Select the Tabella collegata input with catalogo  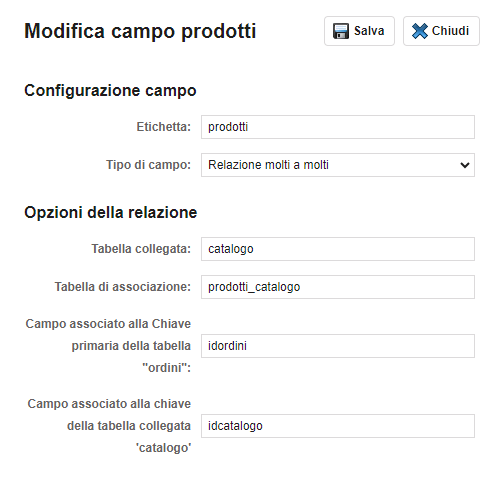[338, 249]
